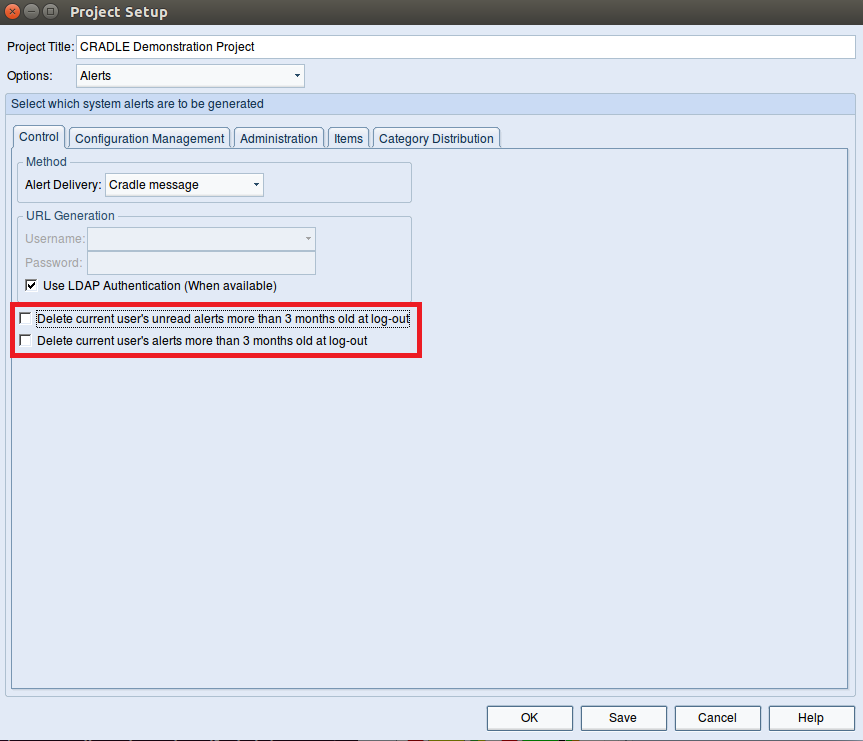
Task: Click the 'Select which system alerts' heading text
Action: pyautogui.click(x=137, y=104)
